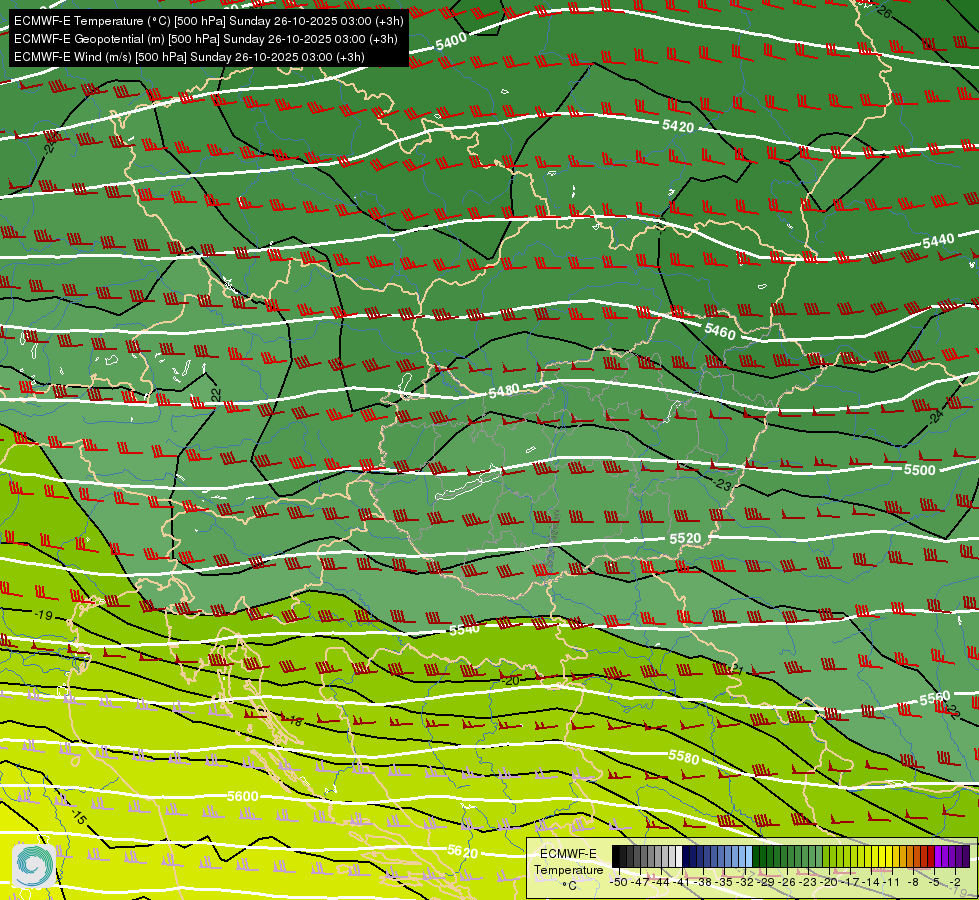
Task: Click the 5520 geopotential contour label
Action: pyautogui.click(x=685, y=538)
